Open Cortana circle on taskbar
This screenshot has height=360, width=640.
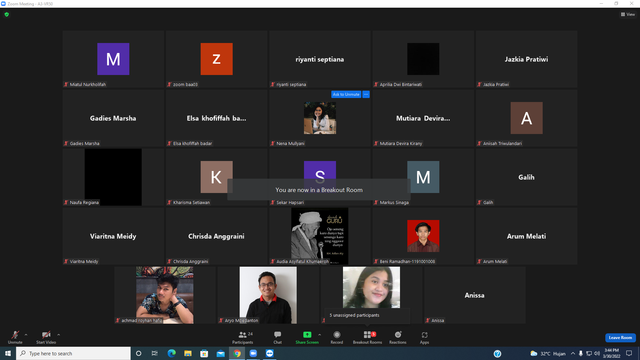click(139, 353)
